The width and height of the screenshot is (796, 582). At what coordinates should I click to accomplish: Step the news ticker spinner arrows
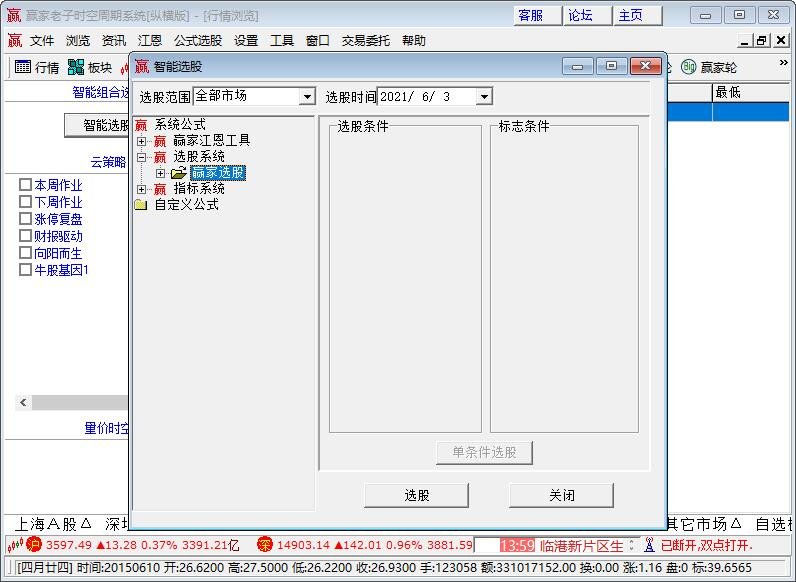(632, 545)
